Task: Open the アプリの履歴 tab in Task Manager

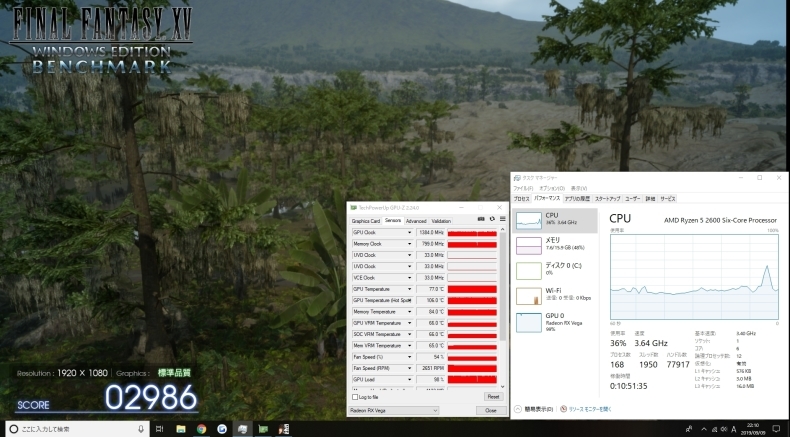Action: click(x=577, y=199)
